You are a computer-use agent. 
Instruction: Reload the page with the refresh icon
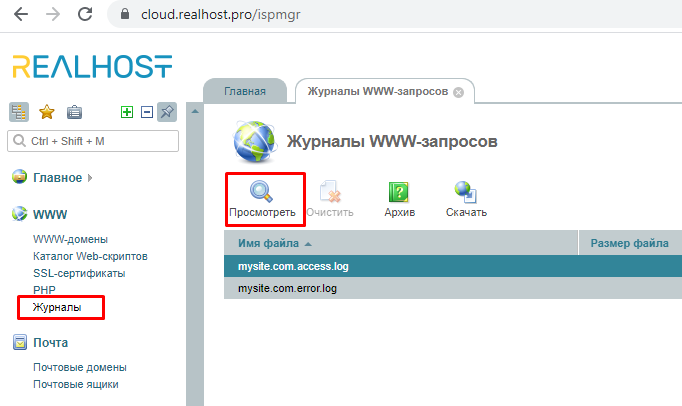point(85,14)
